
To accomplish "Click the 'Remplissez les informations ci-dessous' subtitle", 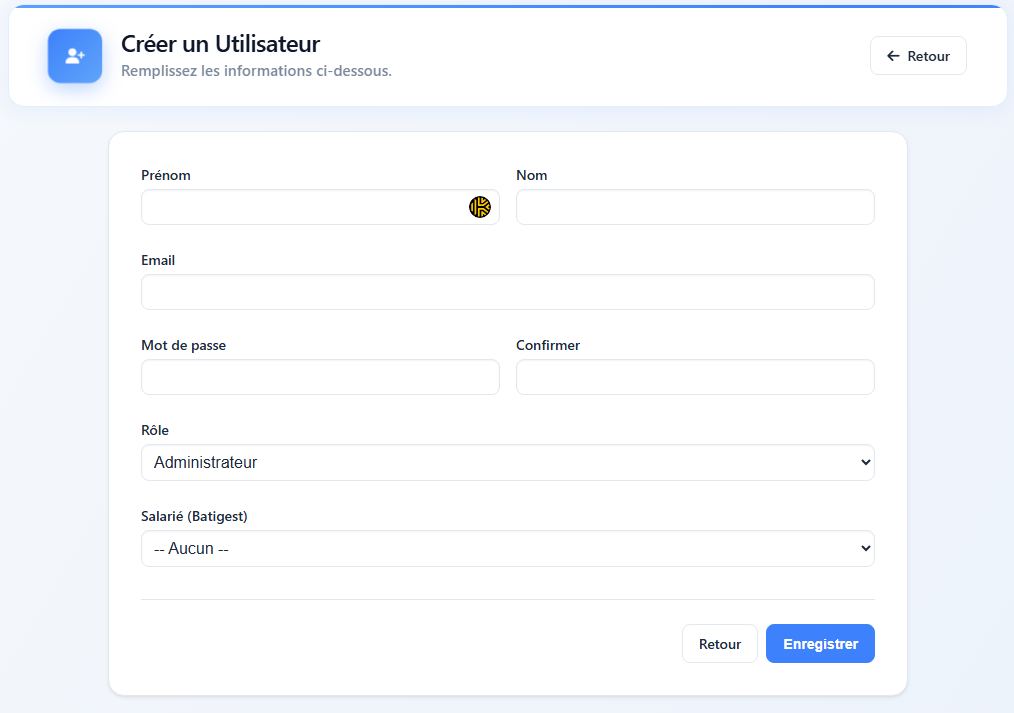I will pyautogui.click(x=256, y=71).
